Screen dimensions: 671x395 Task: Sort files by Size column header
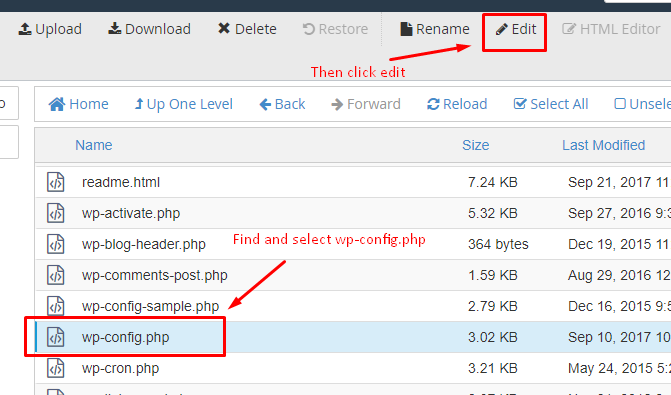(x=475, y=145)
